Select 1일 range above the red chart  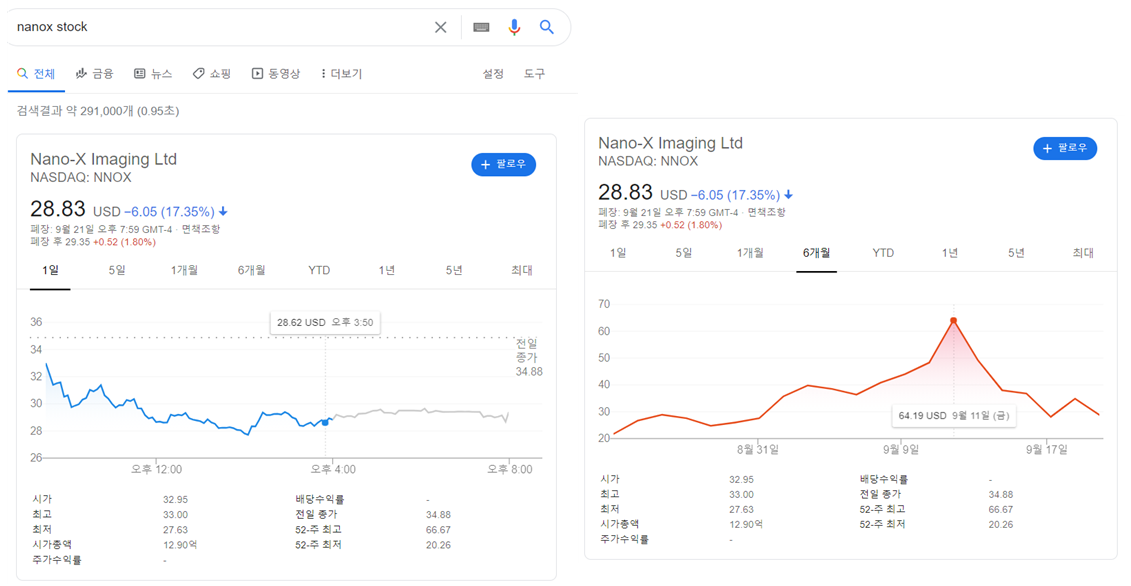click(618, 253)
